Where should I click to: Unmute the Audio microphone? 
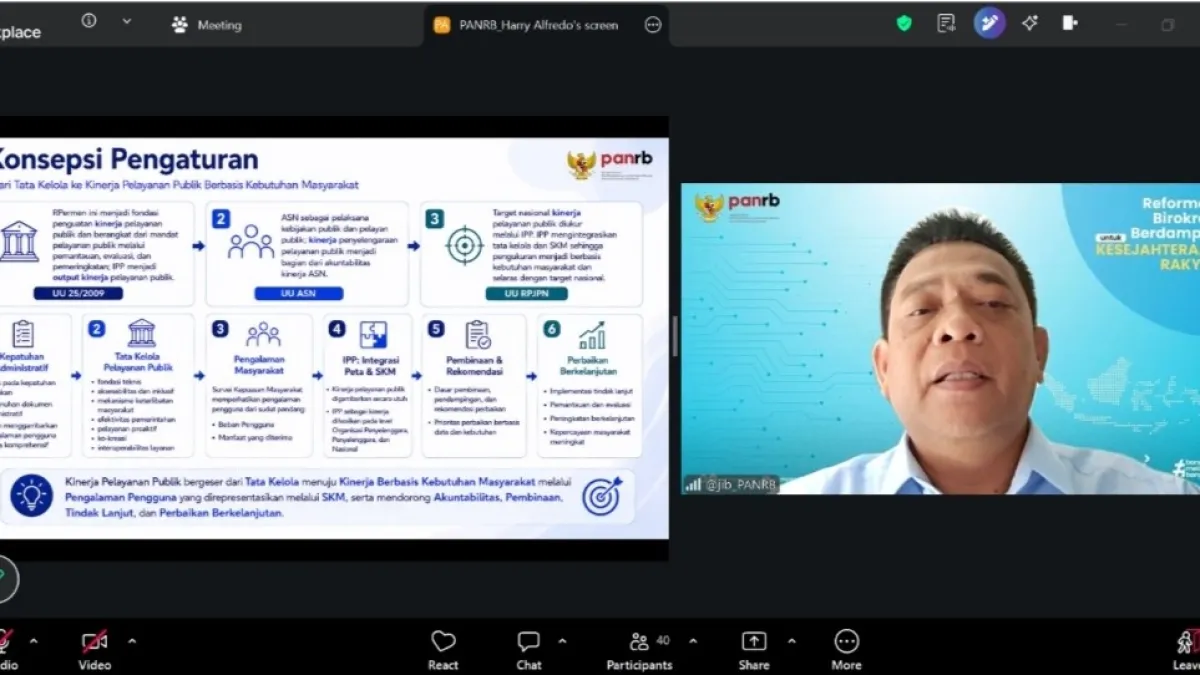coord(6,650)
